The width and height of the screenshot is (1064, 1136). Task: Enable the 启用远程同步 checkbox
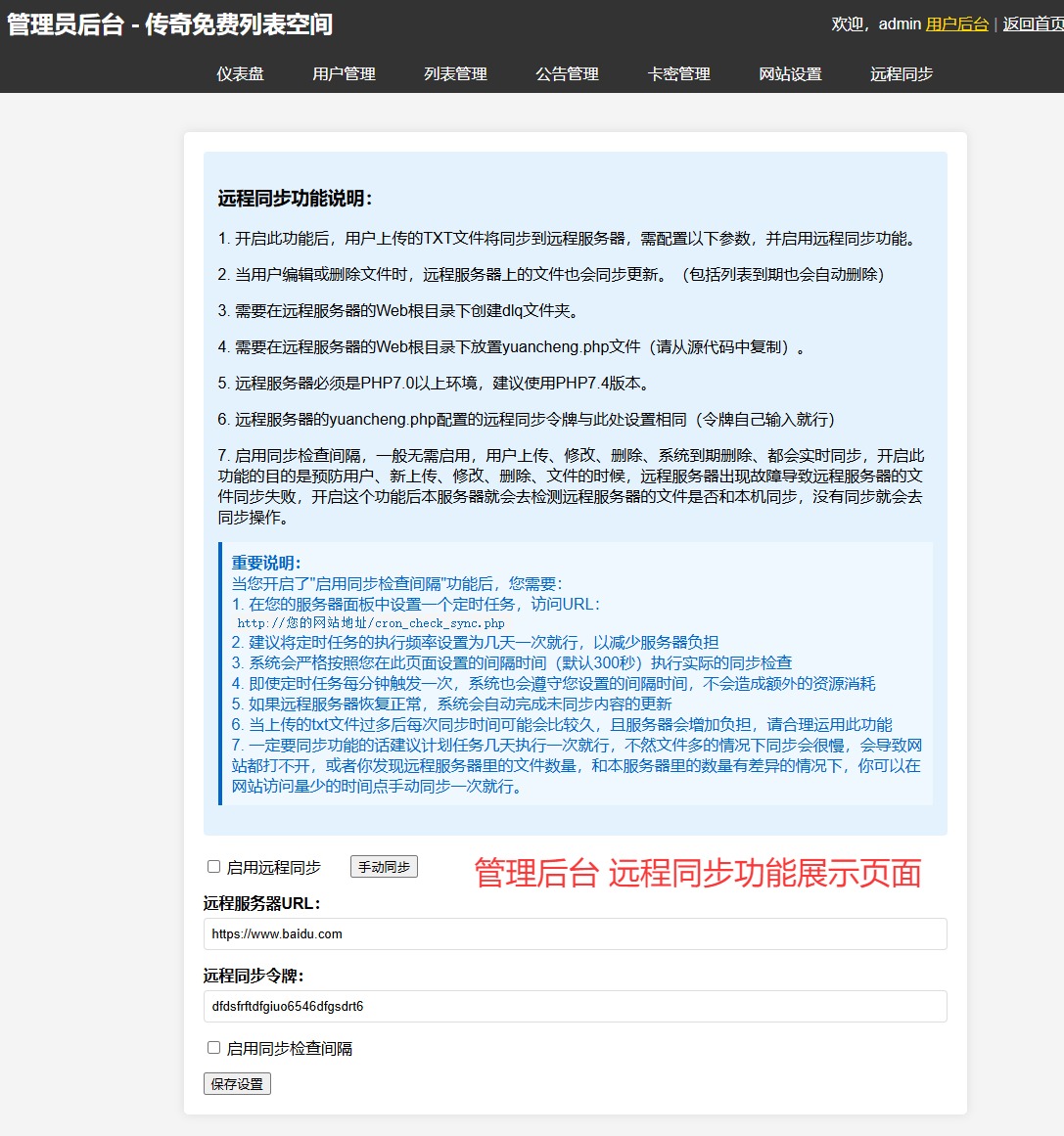213,867
